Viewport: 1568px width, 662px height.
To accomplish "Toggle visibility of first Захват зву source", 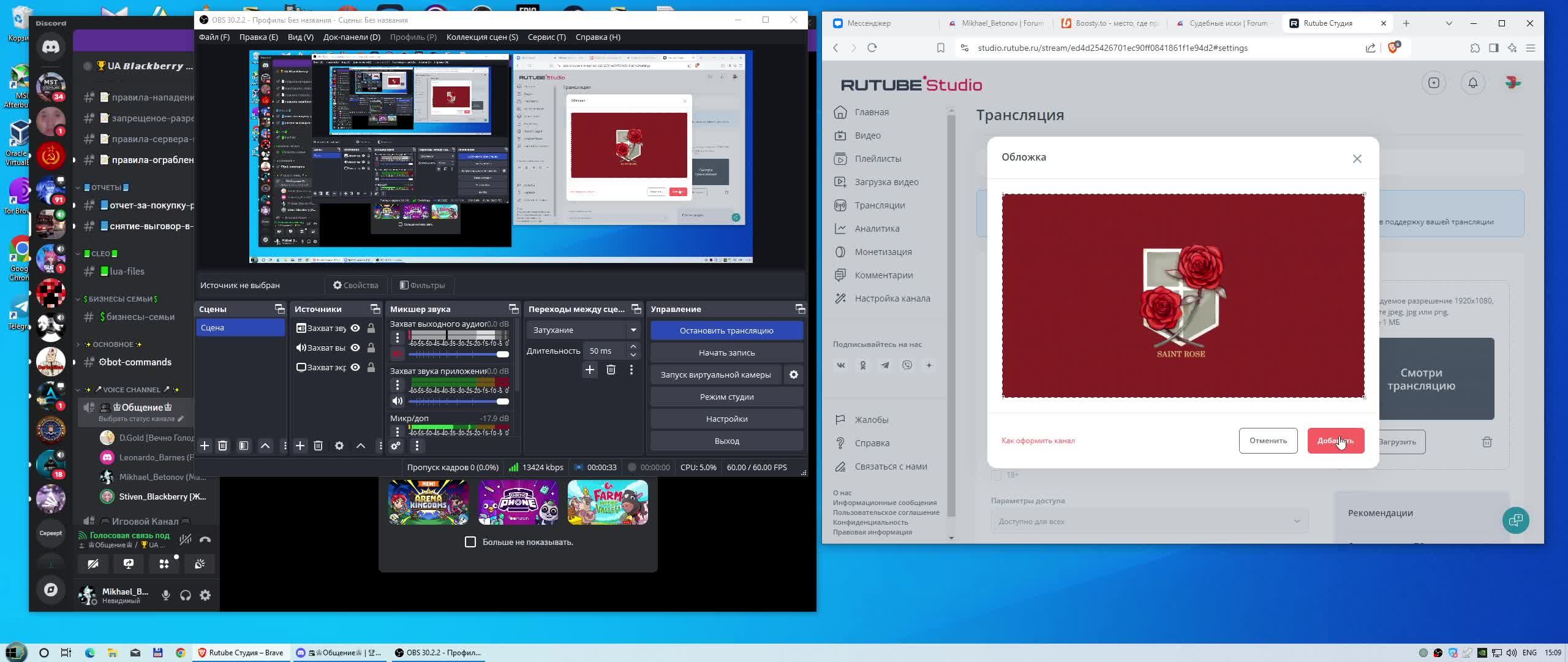I will (355, 328).
